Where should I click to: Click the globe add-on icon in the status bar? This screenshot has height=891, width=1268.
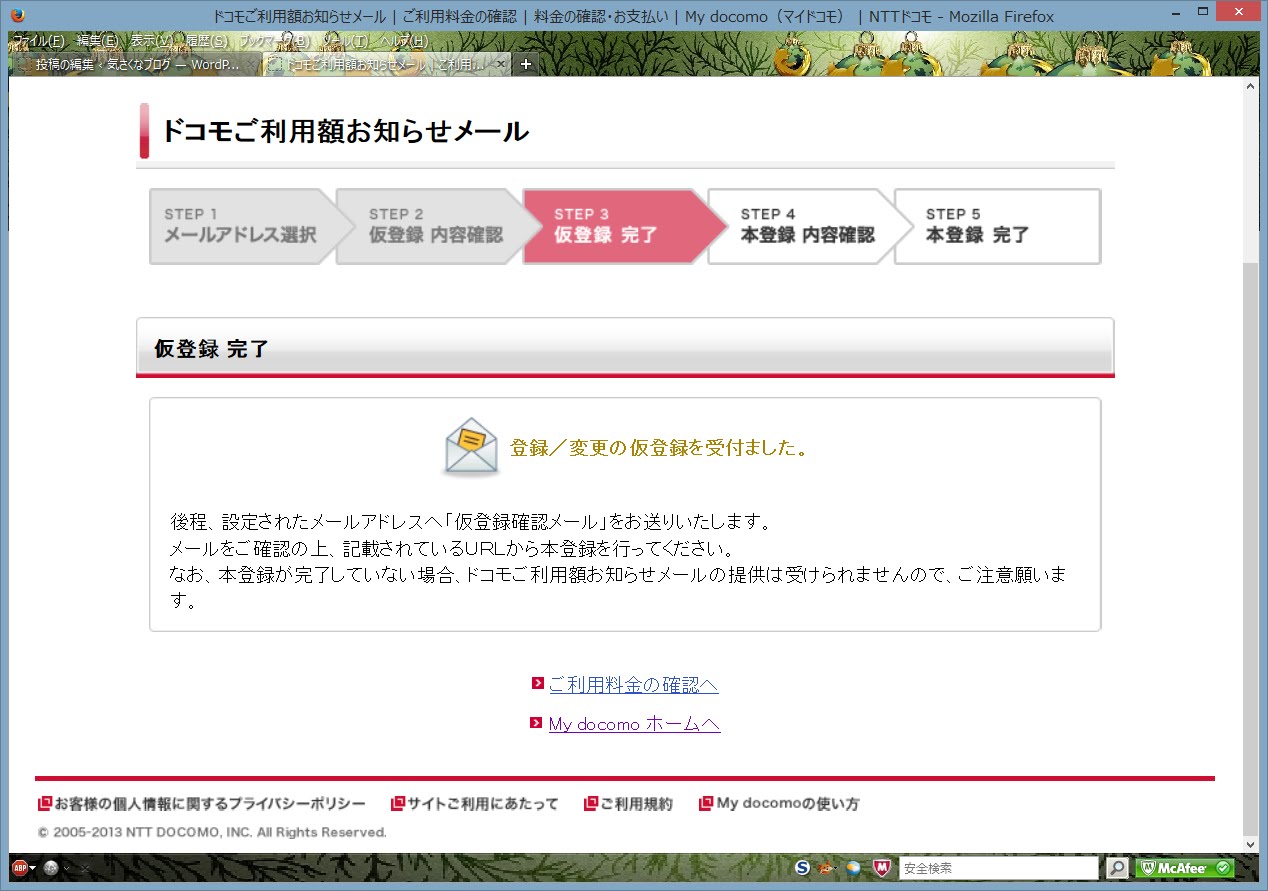(x=853, y=868)
